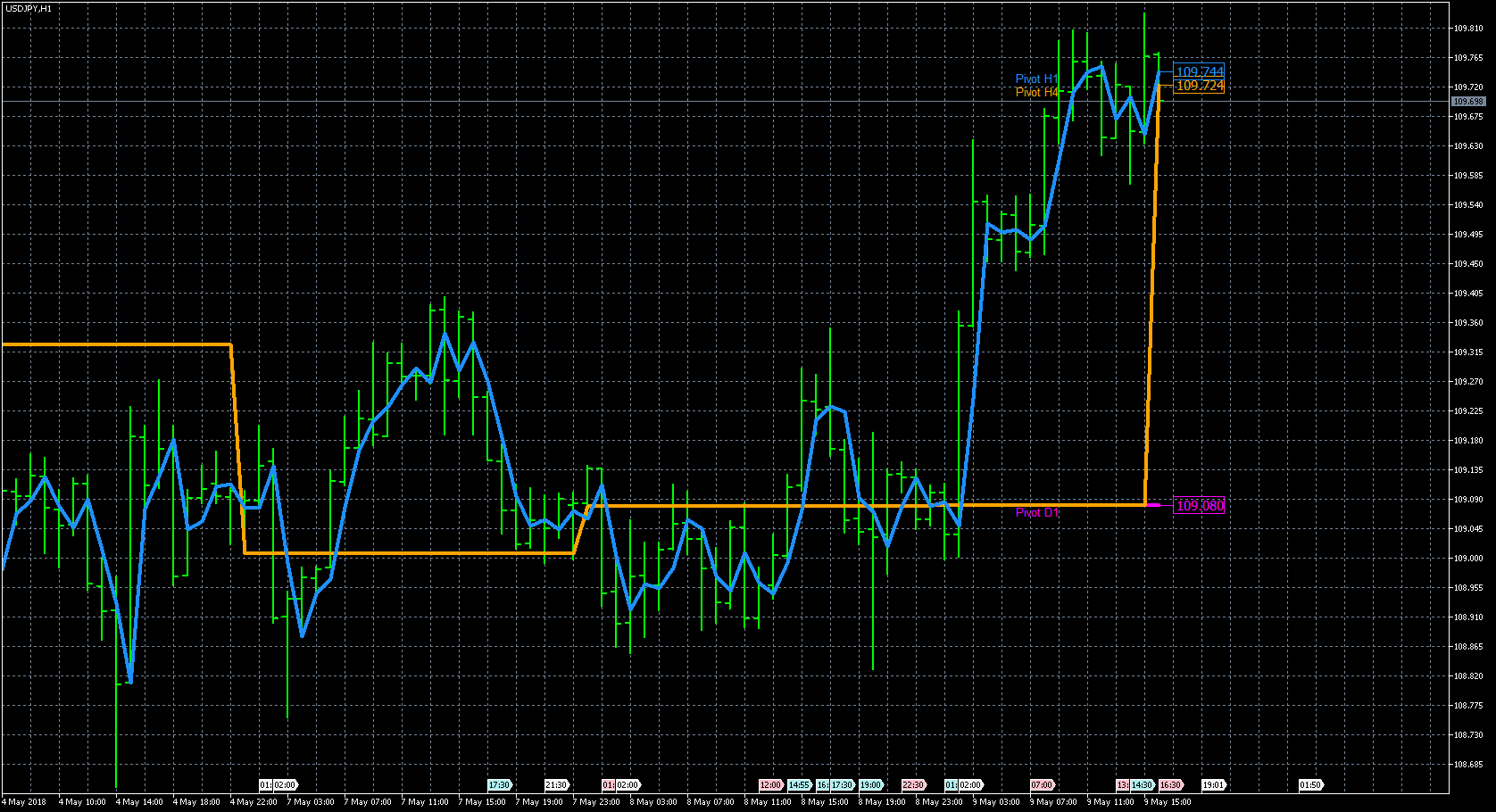
Task: Select the 17:30 cyan time marker
Action: coord(497,785)
